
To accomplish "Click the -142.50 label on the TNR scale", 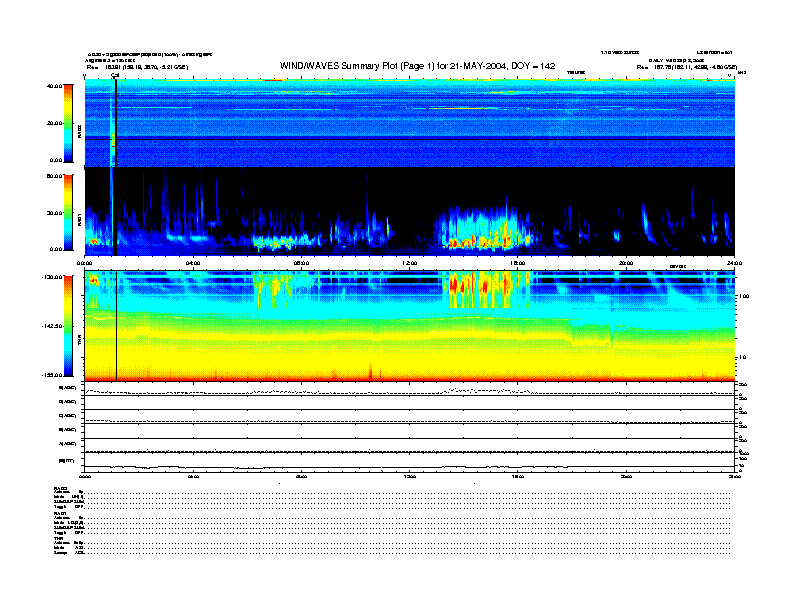I will click(x=52, y=326).
